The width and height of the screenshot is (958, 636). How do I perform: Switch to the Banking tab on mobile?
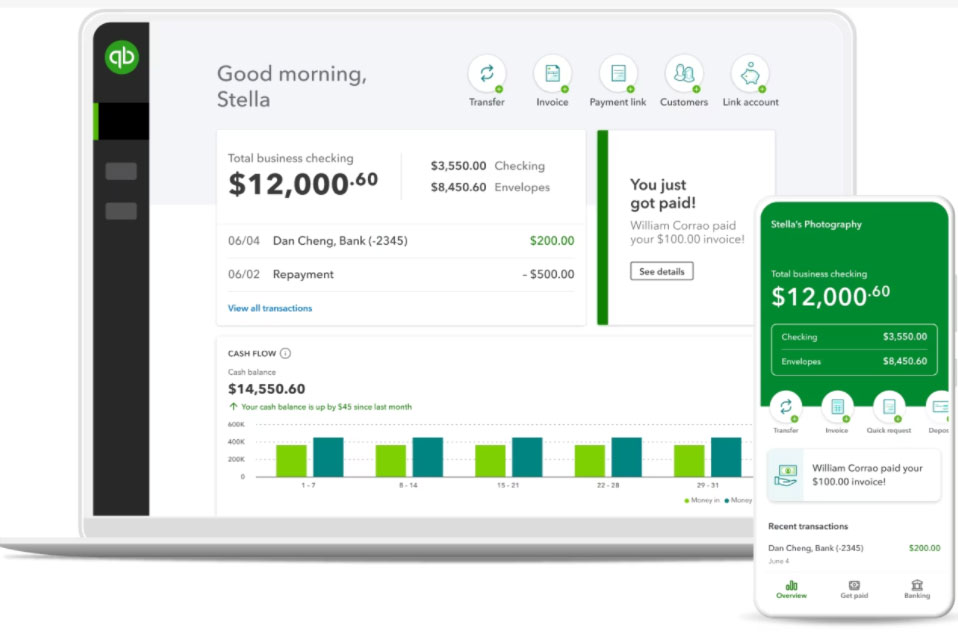[x=917, y=589]
